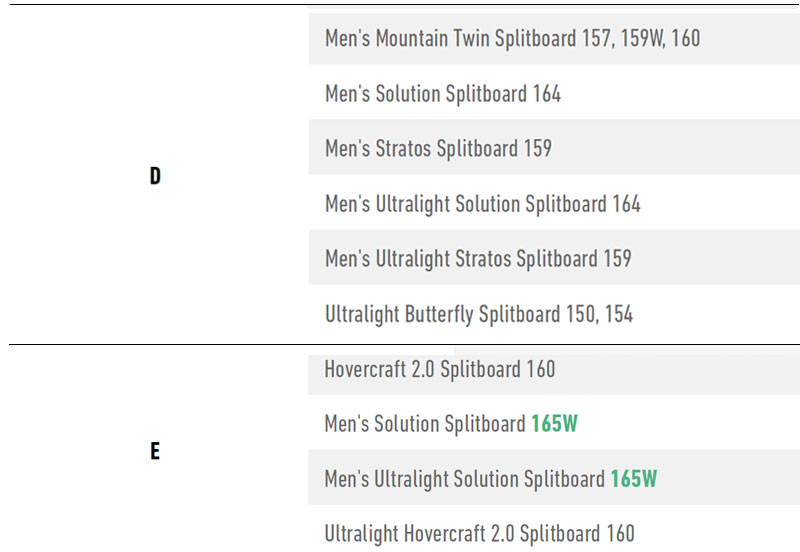This screenshot has width=800, height=552.
Task: Select Ultralight Hovercraft 2.0 Splitboard 160
Action: (554, 534)
